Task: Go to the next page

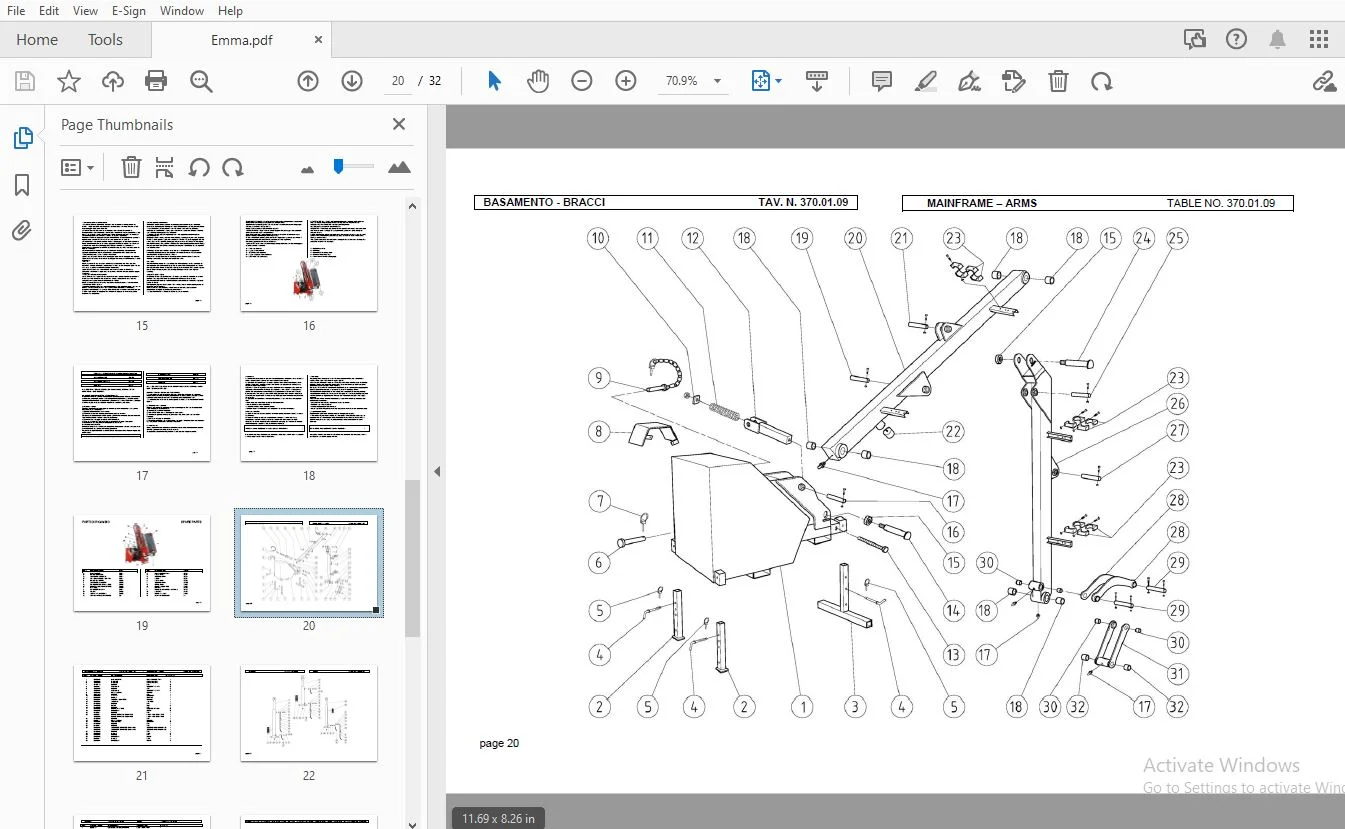Action: 352,81
